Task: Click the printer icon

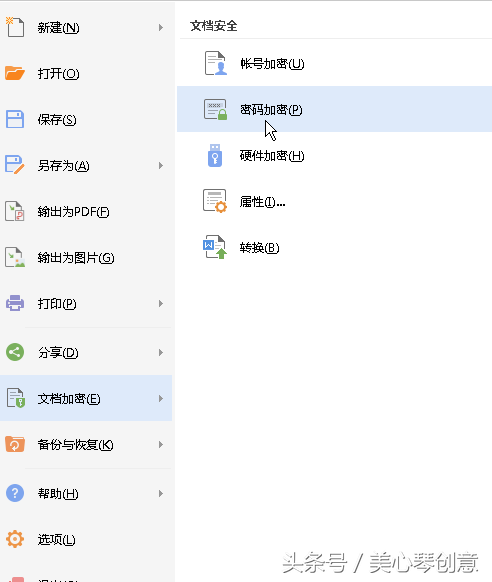Action: click(15, 303)
